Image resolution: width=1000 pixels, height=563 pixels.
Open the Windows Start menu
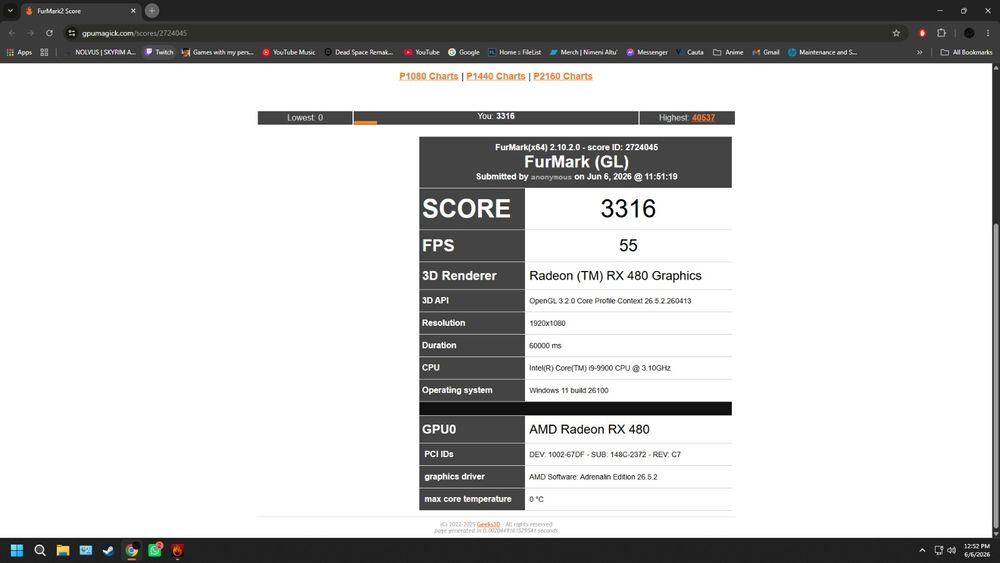[x=17, y=550]
